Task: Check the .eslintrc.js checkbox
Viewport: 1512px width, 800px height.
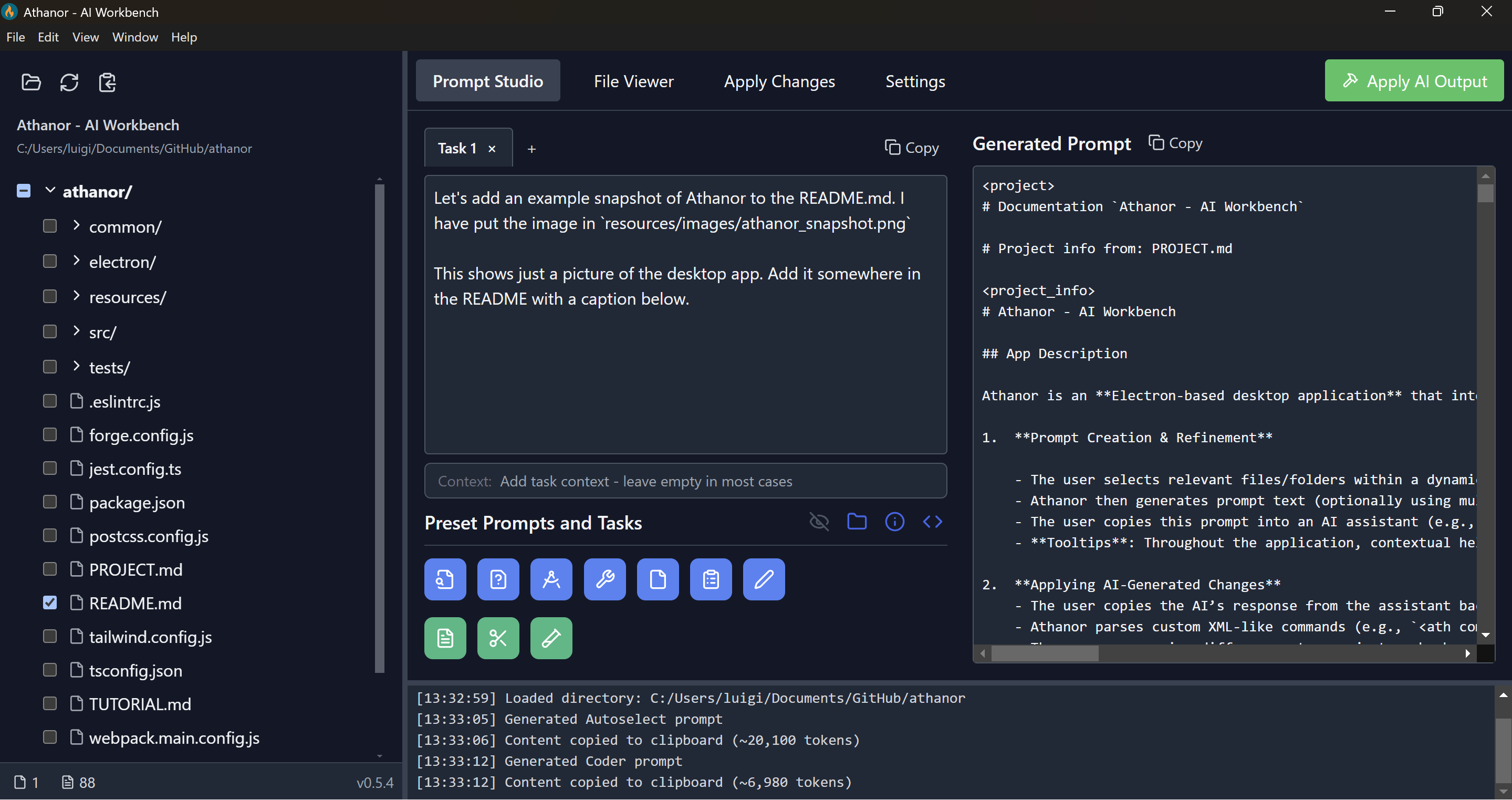Action: point(50,401)
